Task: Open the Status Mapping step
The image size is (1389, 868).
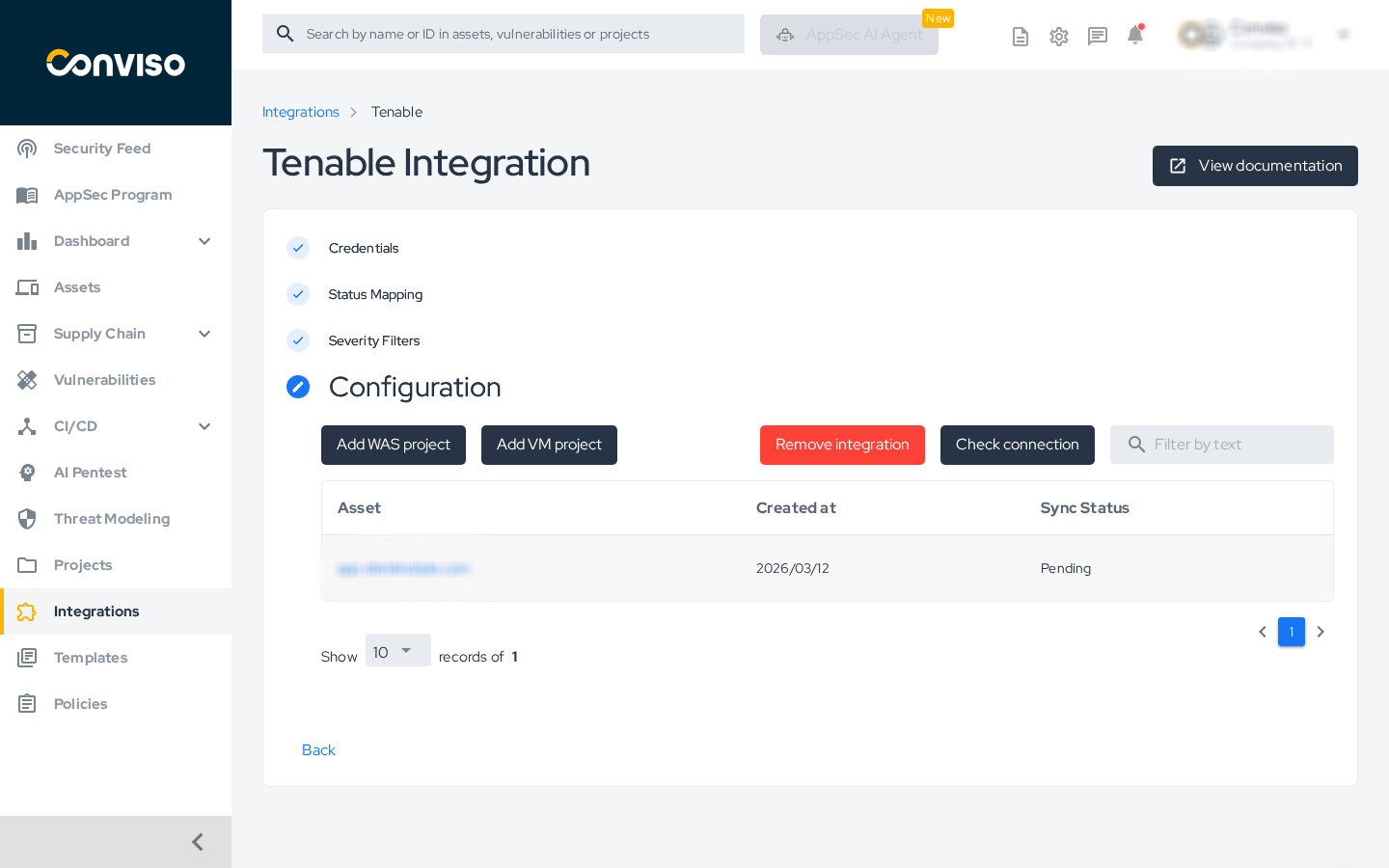Action: 375,294
